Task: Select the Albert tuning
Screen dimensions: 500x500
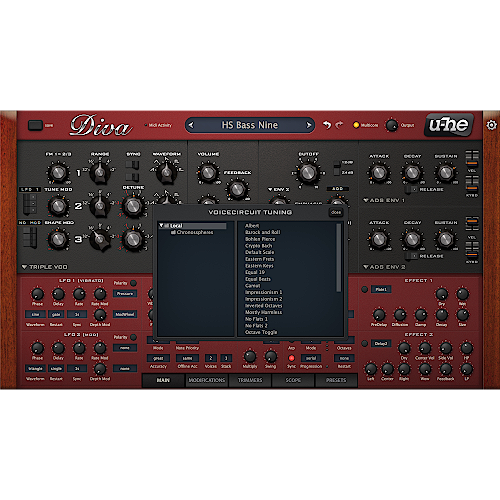Action: coord(252,226)
